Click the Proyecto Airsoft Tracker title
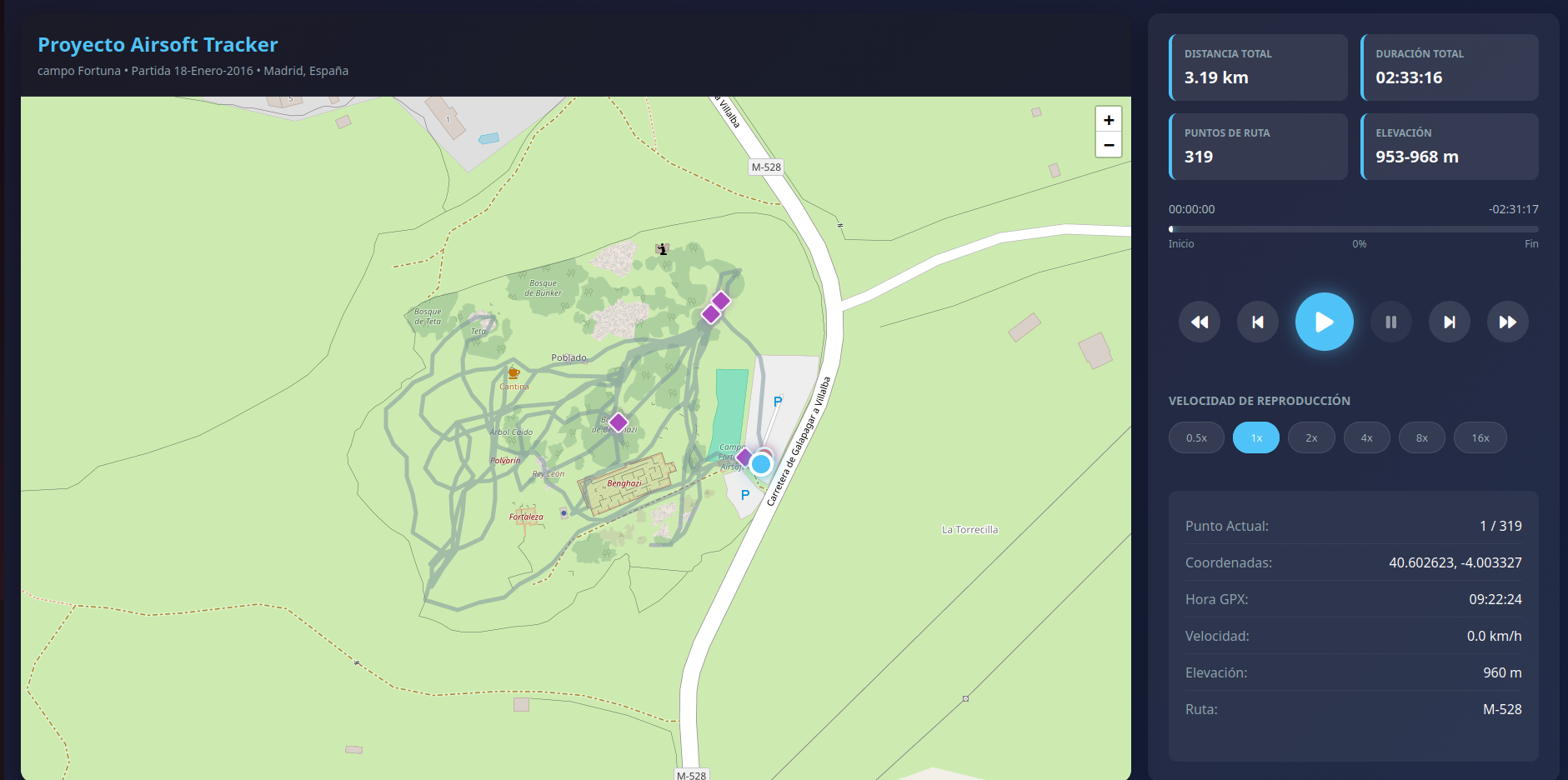 [158, 44]
